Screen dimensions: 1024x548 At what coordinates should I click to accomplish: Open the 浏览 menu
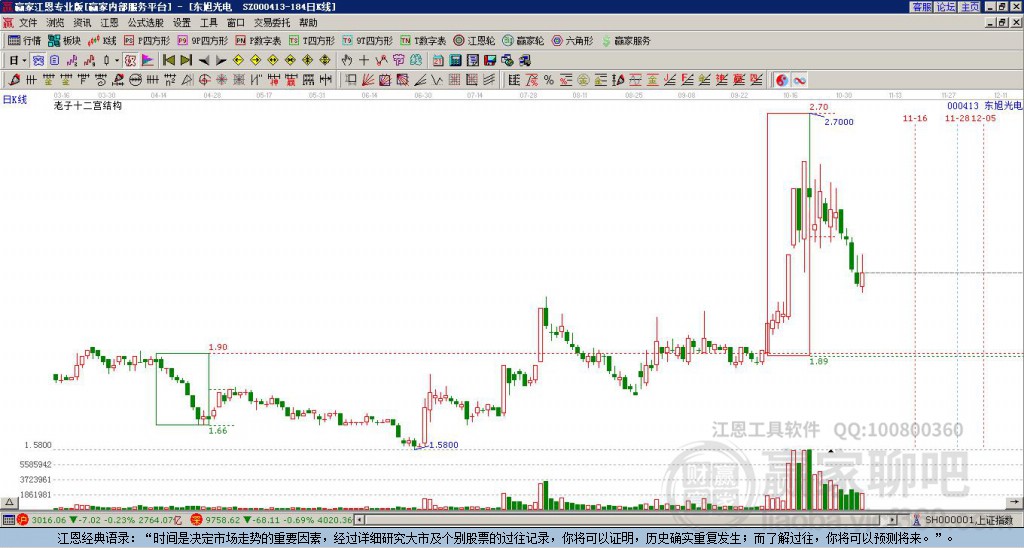click(56, 23)
